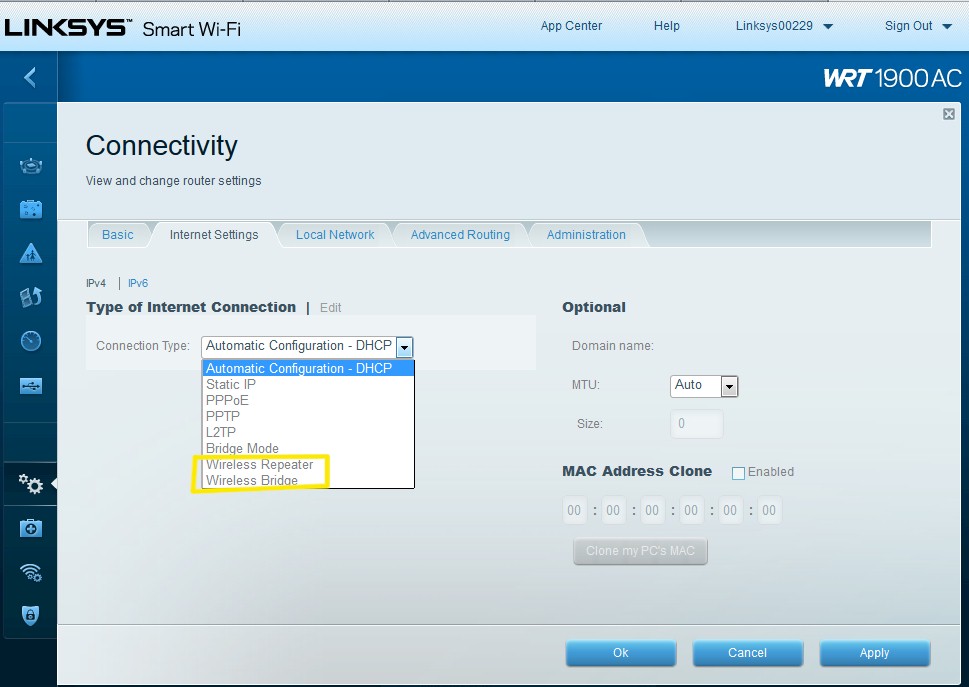Click the Cancel button
This screenshot has height=687, width=969.
[x=747, y=653]
